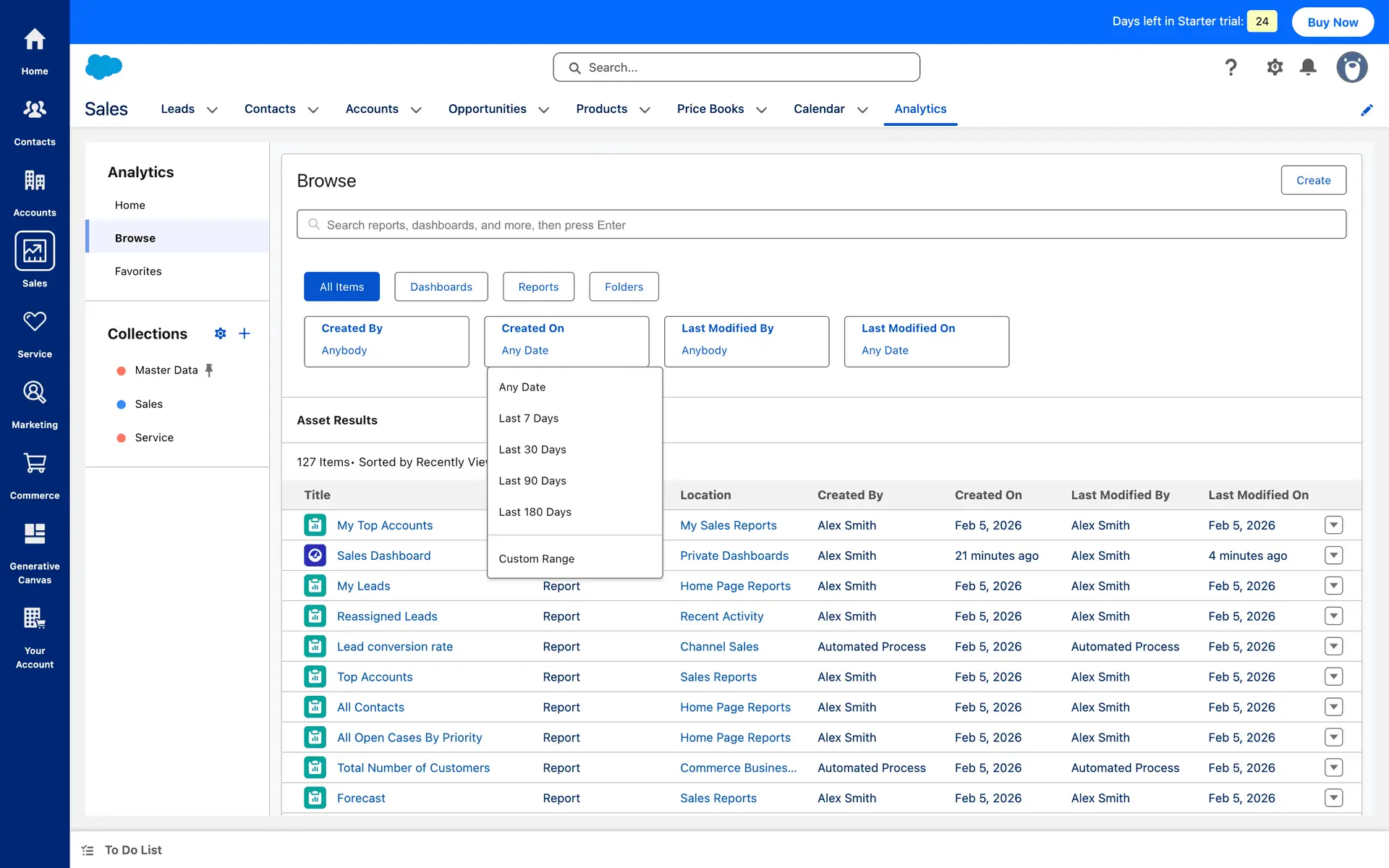Click the pin icon next to Master Data
This screenshot has height=868, width=1389.
tap(209, 370)
